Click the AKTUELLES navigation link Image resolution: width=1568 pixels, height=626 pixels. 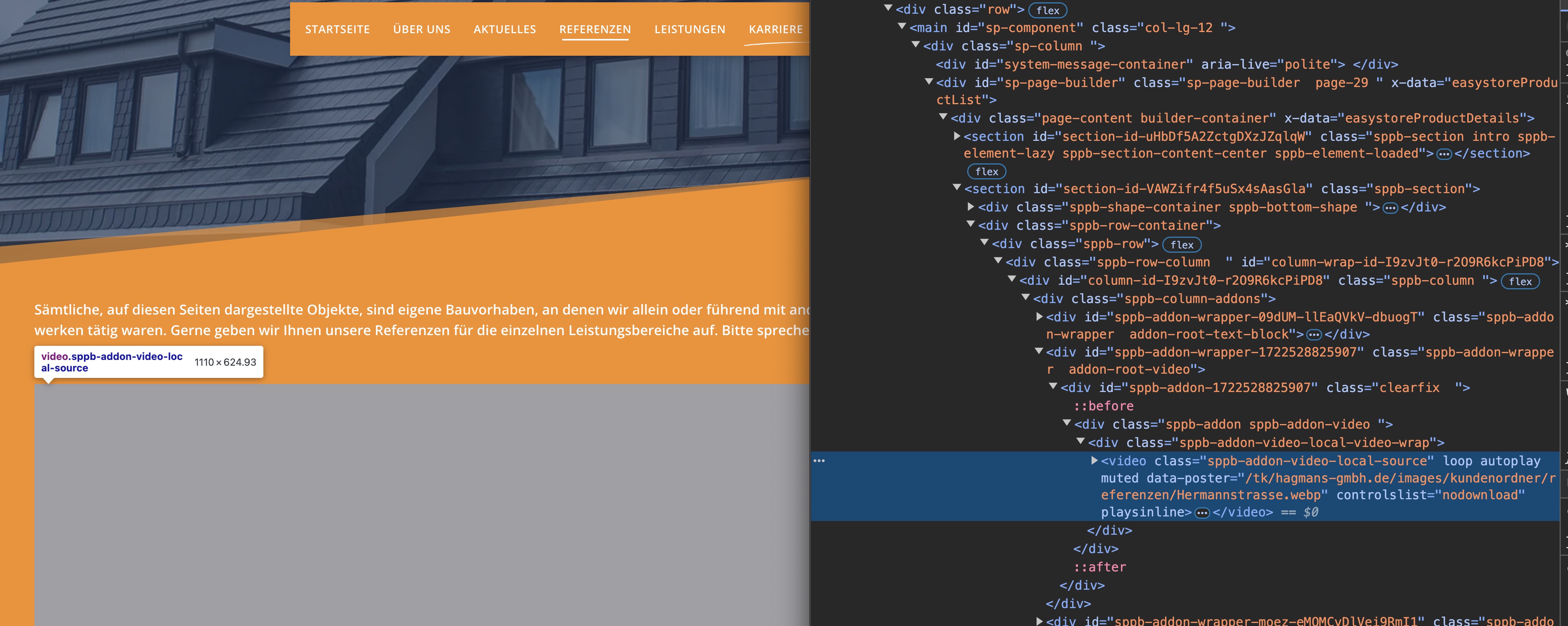[x=505, y=29]
